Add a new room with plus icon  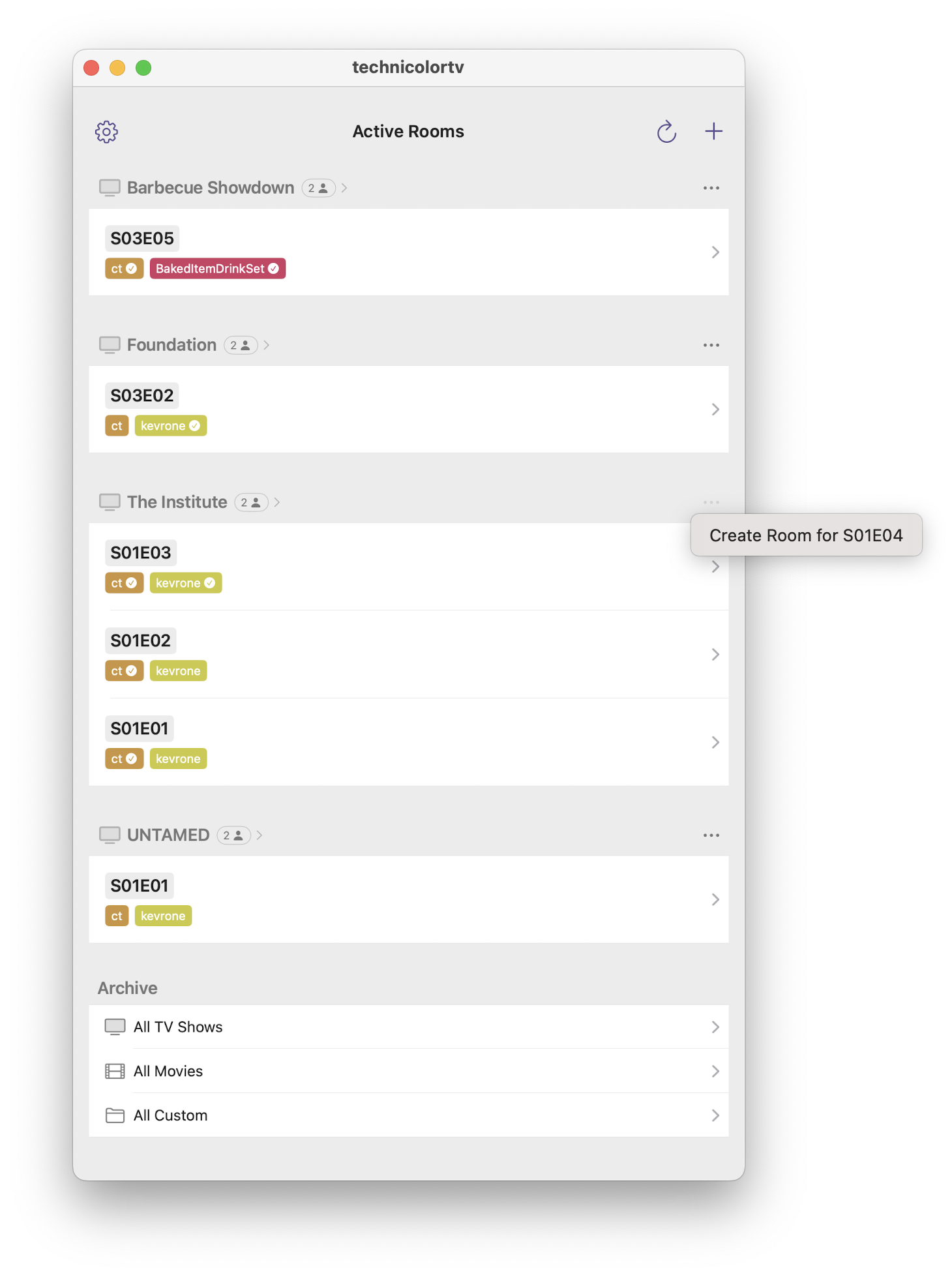pyautogui.click(x=714, y=132)
